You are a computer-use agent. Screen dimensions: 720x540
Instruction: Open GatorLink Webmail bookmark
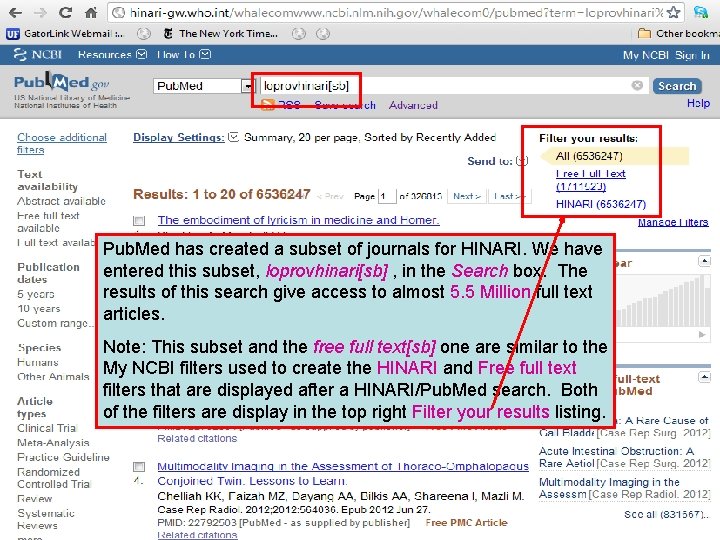65,34
